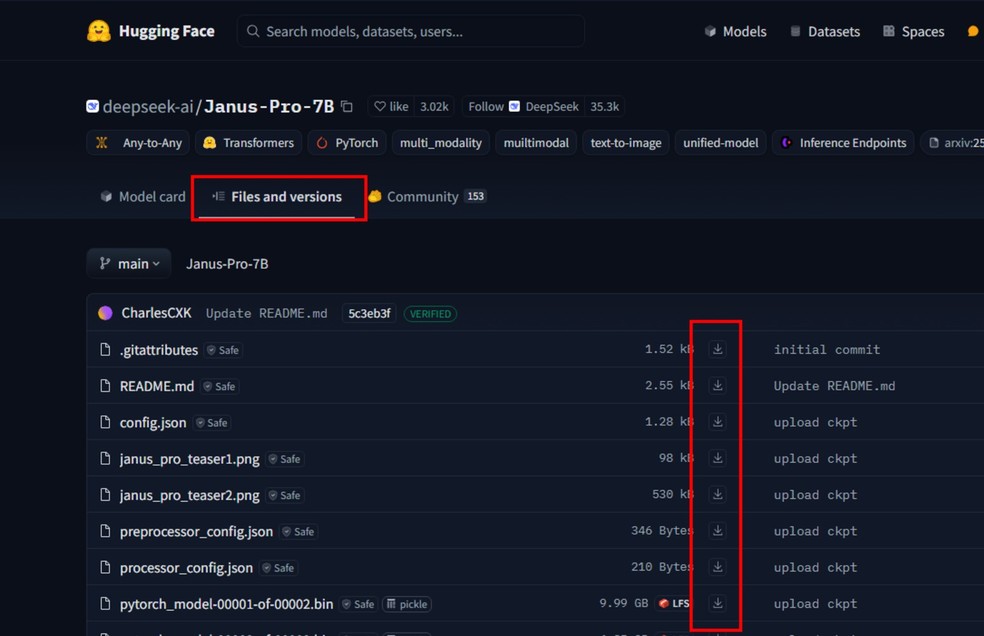Open the .gitattributes file
Screen dimensions: 984x636
(x=159, y=350)
